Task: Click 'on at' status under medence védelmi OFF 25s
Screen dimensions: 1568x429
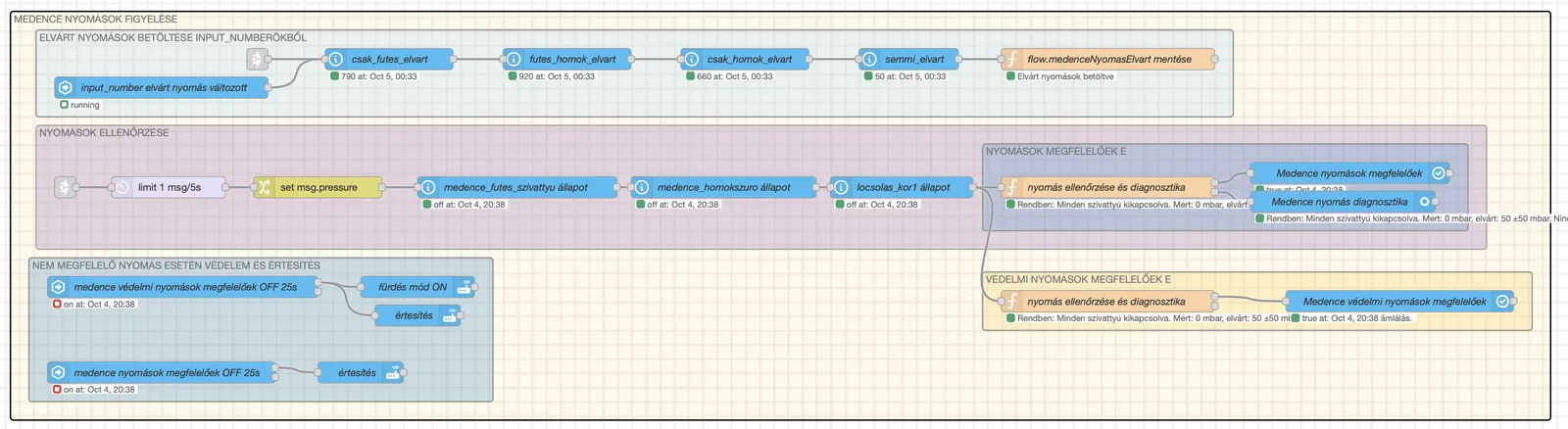Action: click(94, 305)
